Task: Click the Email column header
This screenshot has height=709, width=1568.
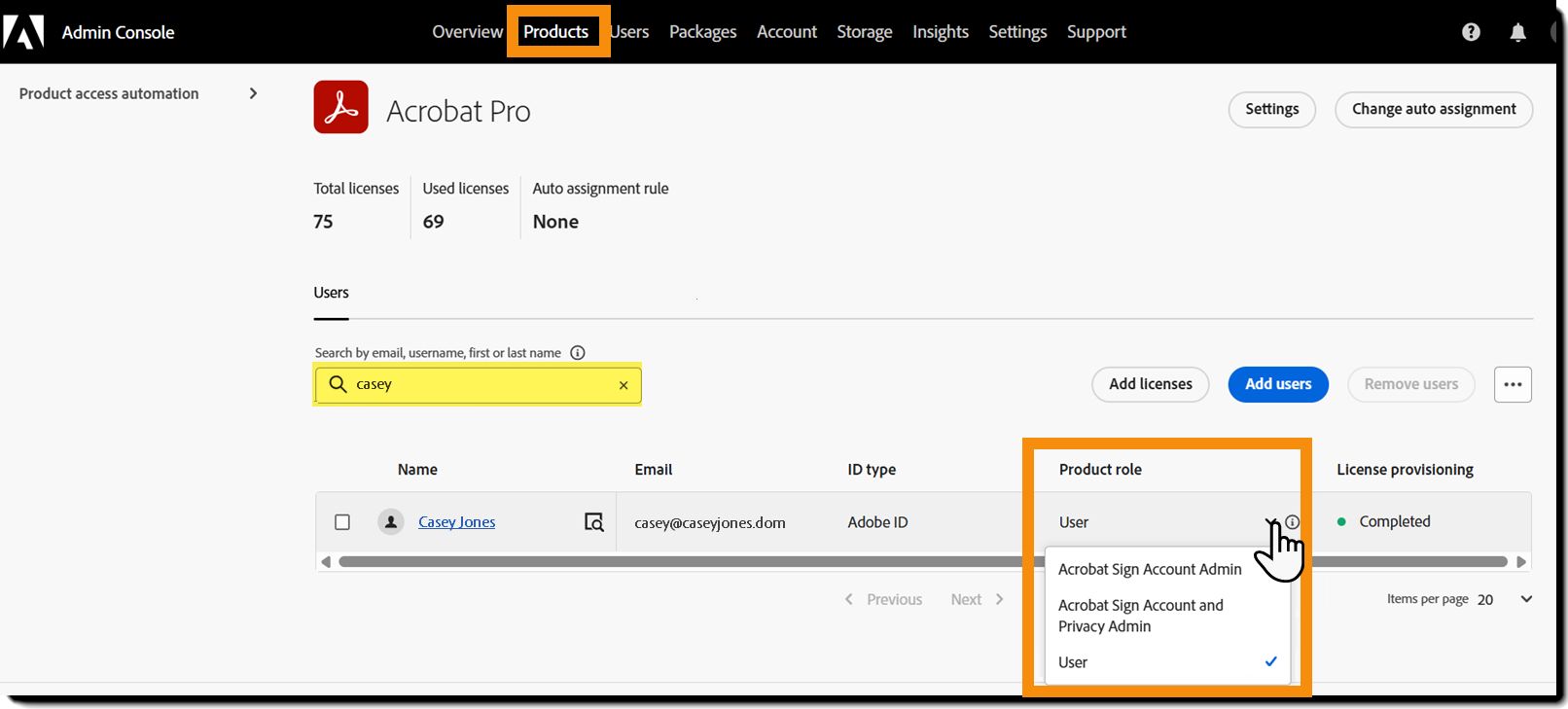Action: 654,470
